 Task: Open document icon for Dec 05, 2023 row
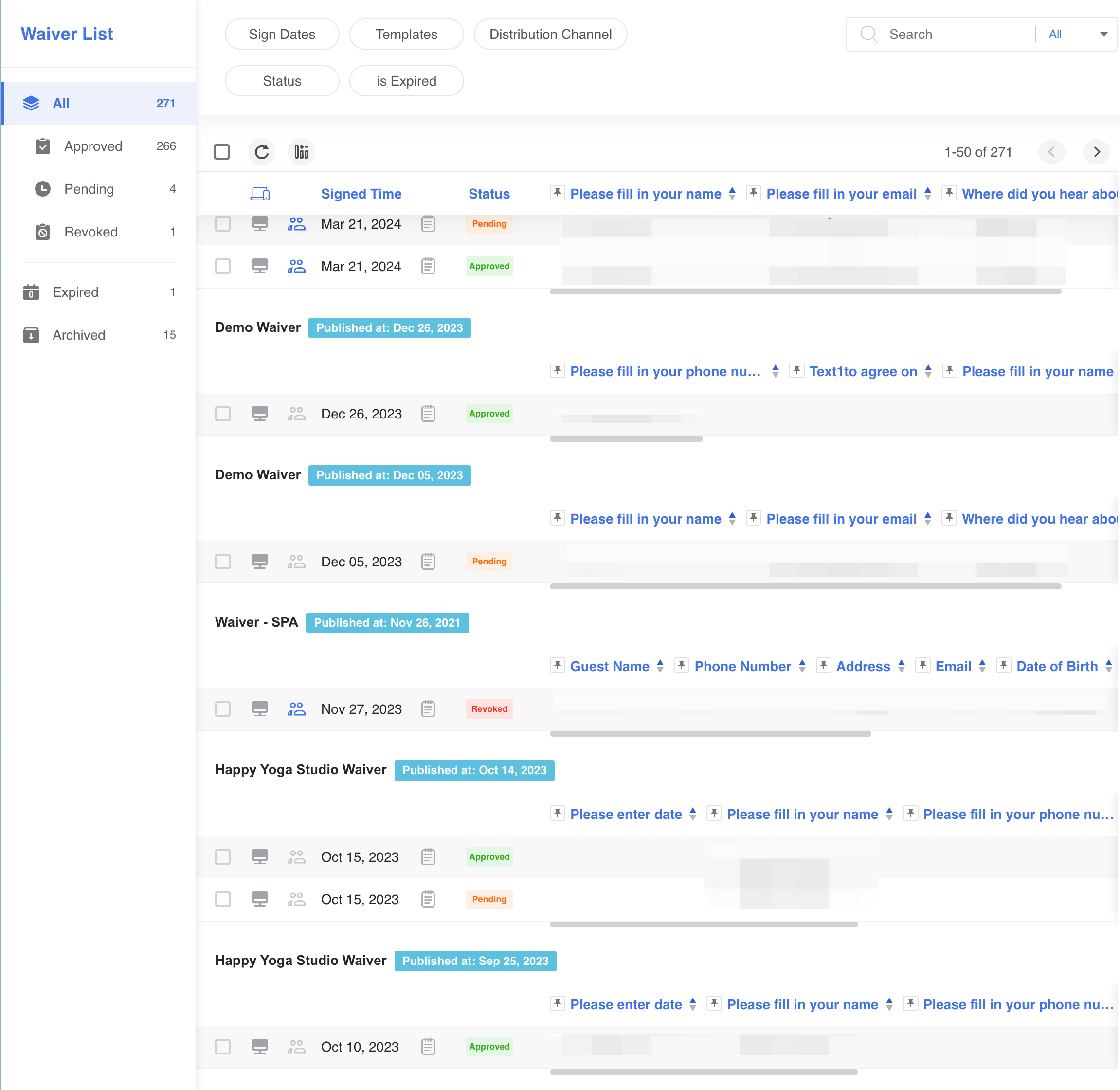(428, 561)
